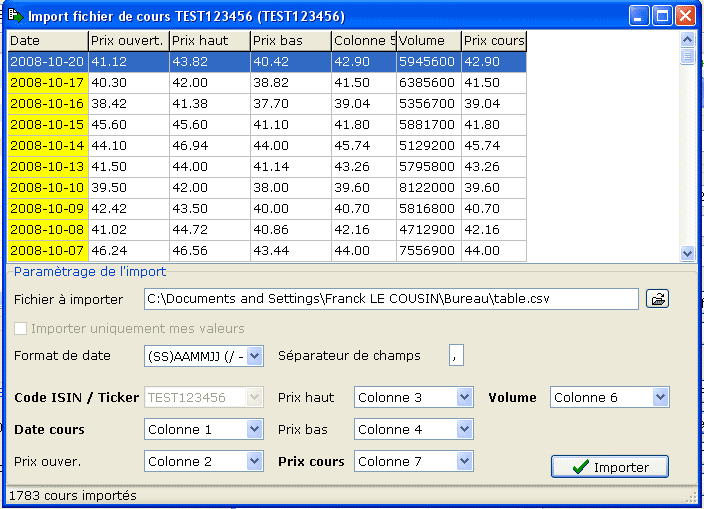Close the import window

point(686,16)
